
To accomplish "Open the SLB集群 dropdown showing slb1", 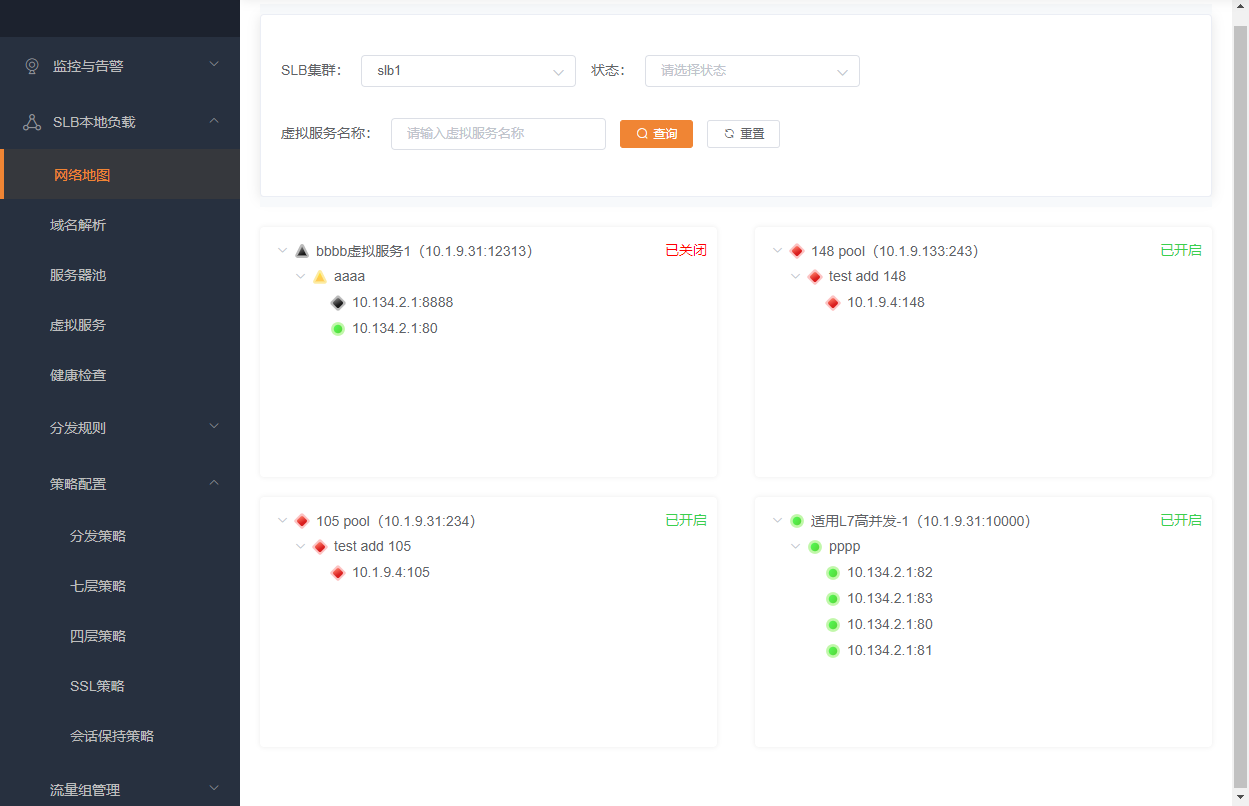I will [468, 71].
